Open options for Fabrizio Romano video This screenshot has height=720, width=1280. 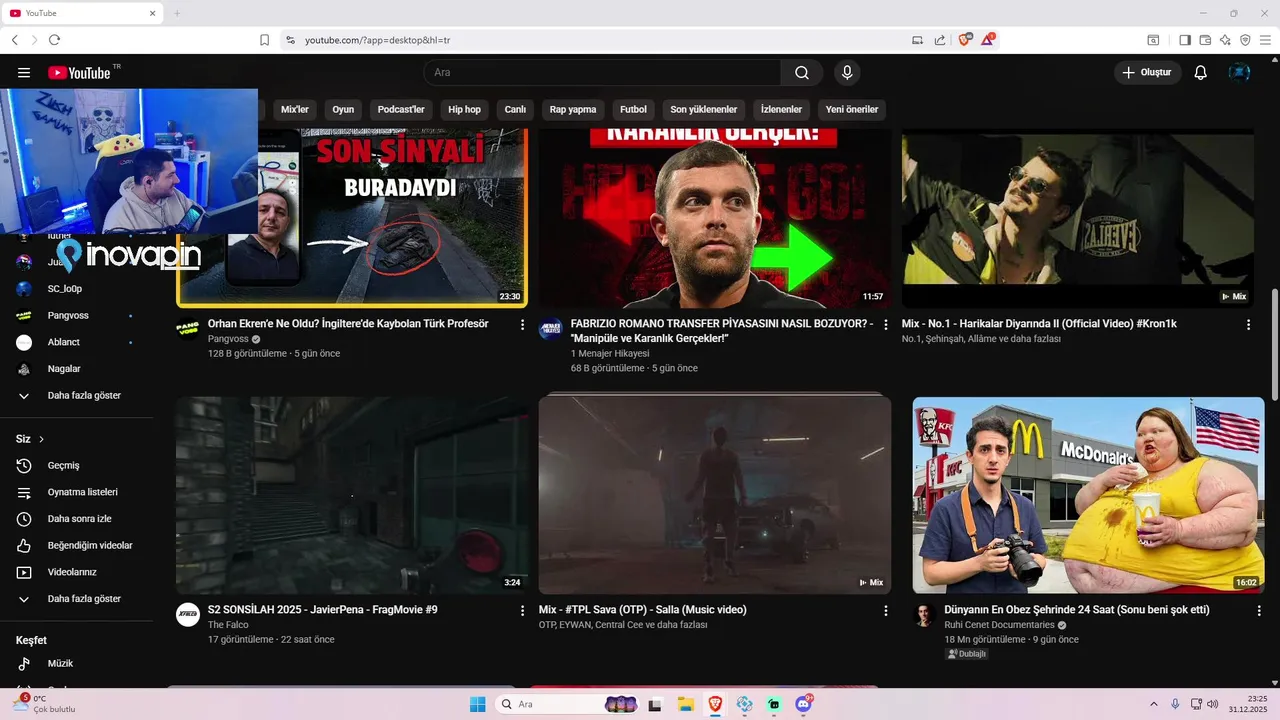[885, 325]
